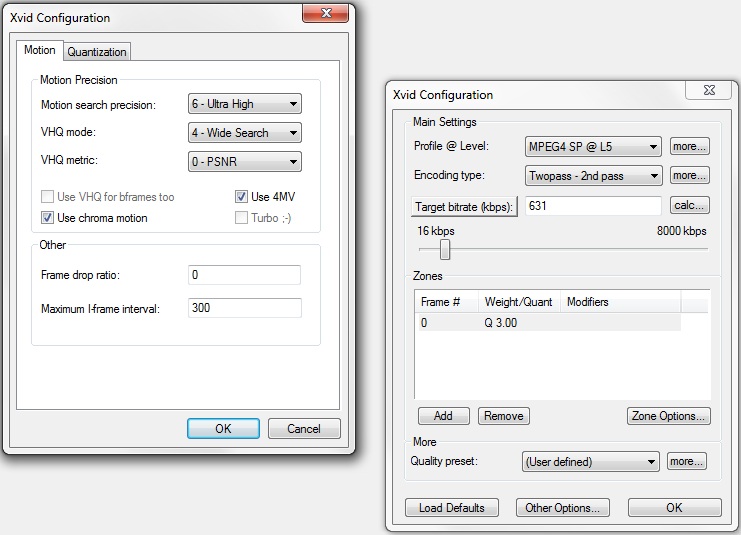Open Zone Options...
741x535 pixels.
(669, 416)
